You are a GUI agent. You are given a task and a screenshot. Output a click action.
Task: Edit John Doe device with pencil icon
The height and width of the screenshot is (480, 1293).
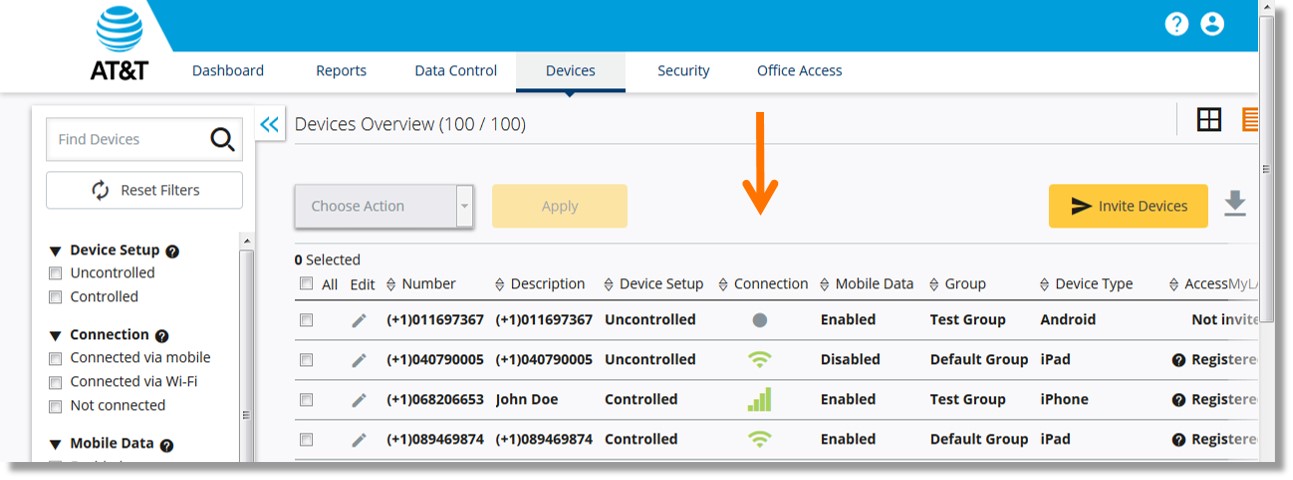tap(359, 400)
